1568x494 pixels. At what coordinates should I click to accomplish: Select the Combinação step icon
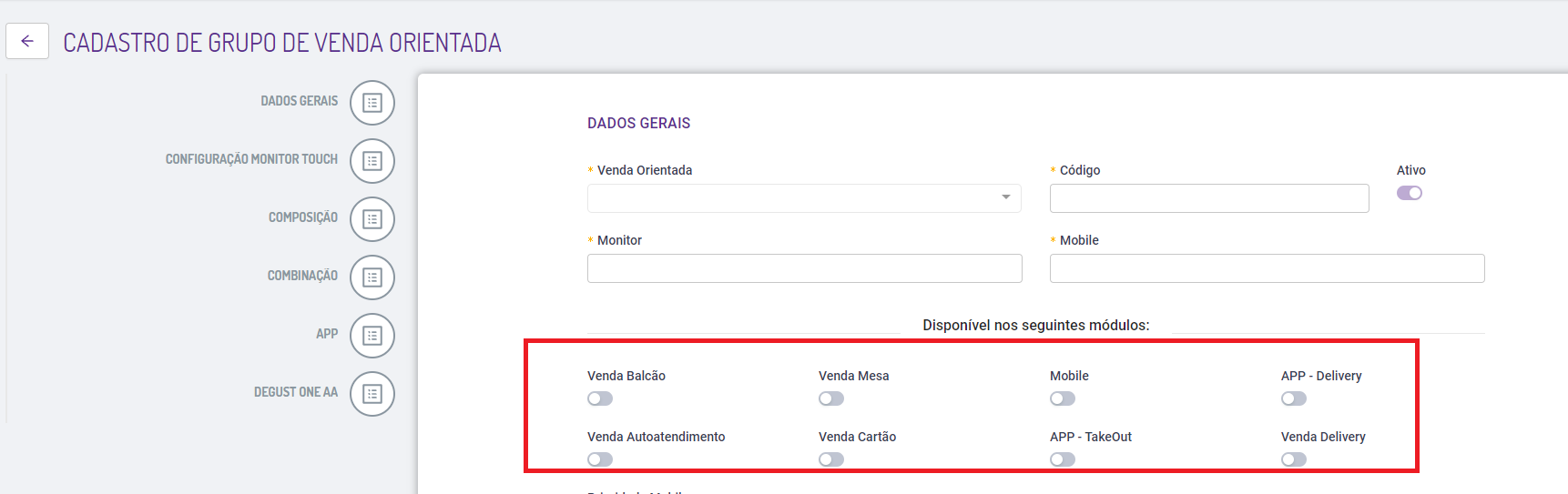[x=372, y=277]
